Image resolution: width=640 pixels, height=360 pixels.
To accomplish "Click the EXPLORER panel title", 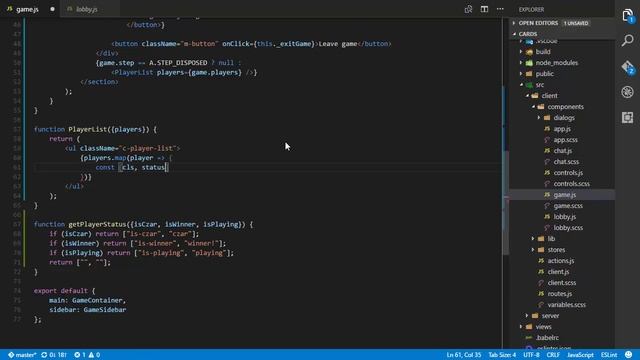I will coord(531,9).
